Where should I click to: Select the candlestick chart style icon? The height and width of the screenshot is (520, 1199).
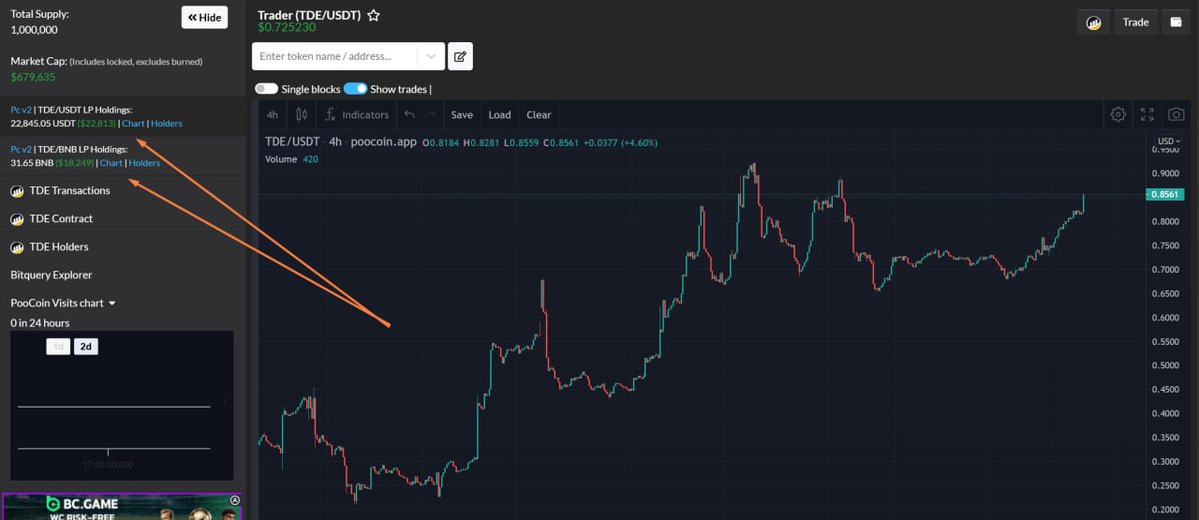301,115
